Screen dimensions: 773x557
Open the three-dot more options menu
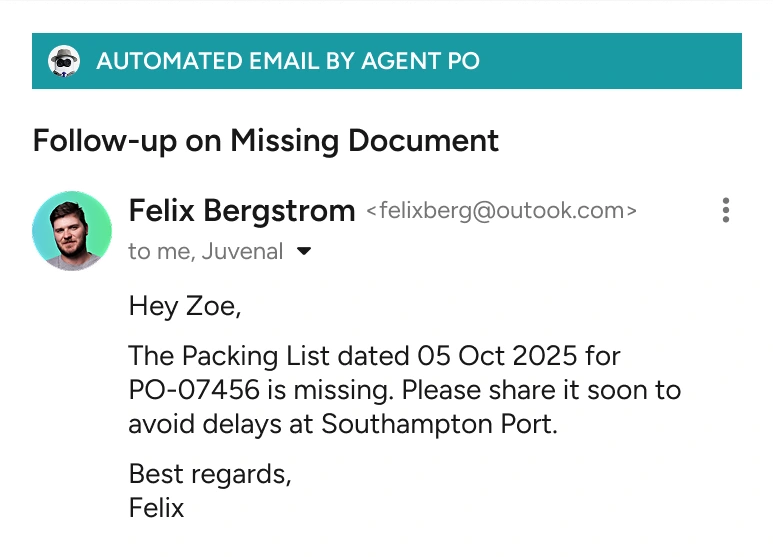(x=725, y=210)
